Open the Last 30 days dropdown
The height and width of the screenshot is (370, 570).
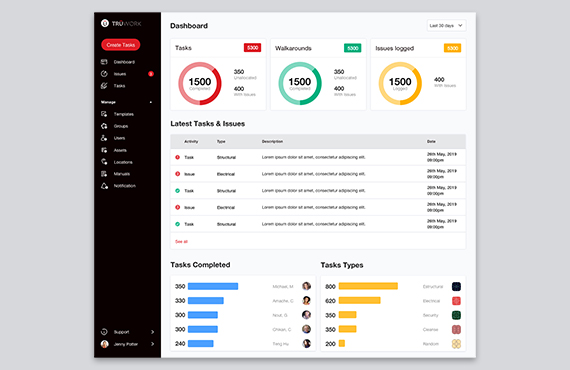tap(446, 25)
